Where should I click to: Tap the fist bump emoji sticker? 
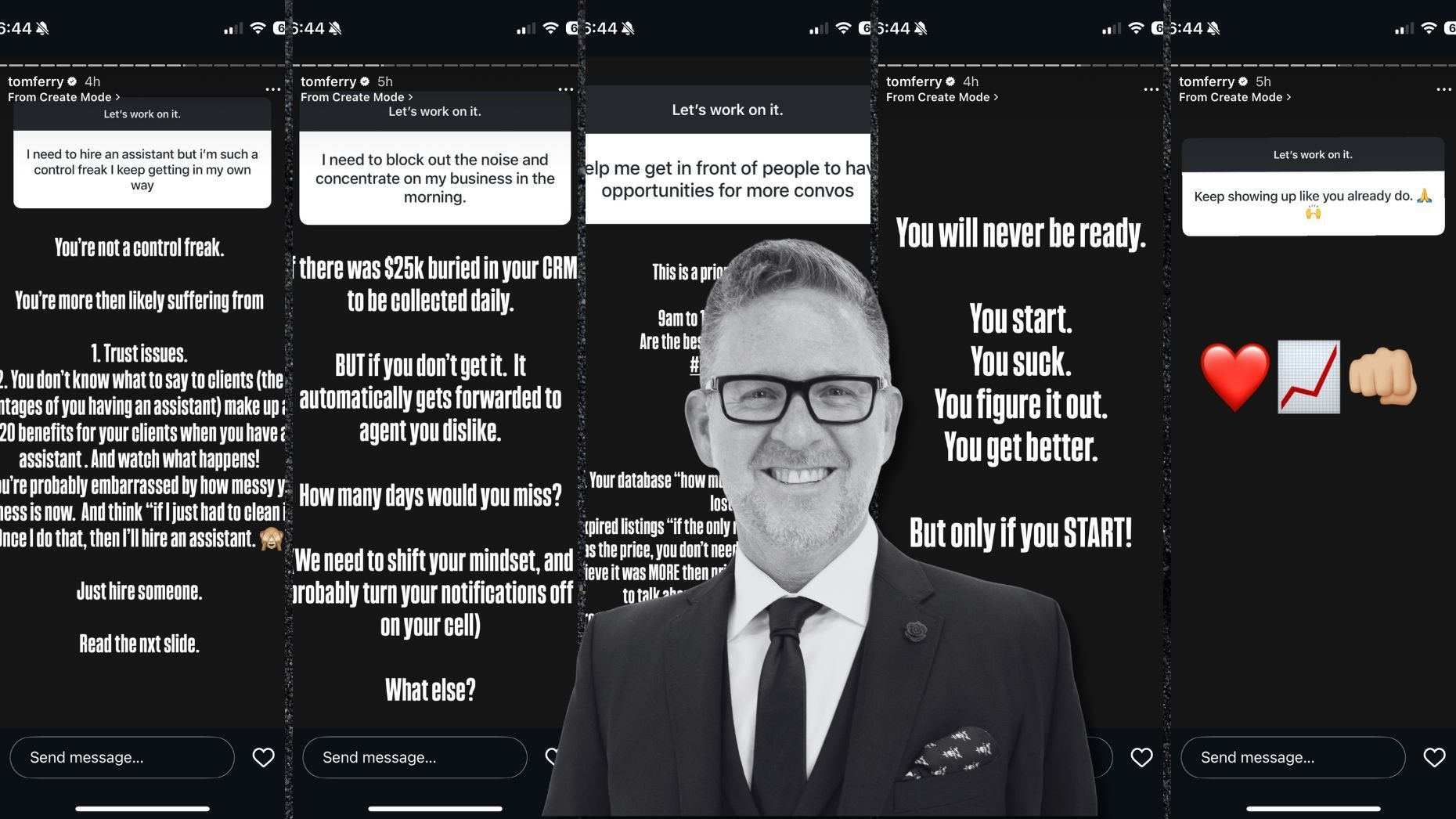(x=1383, y=377)
